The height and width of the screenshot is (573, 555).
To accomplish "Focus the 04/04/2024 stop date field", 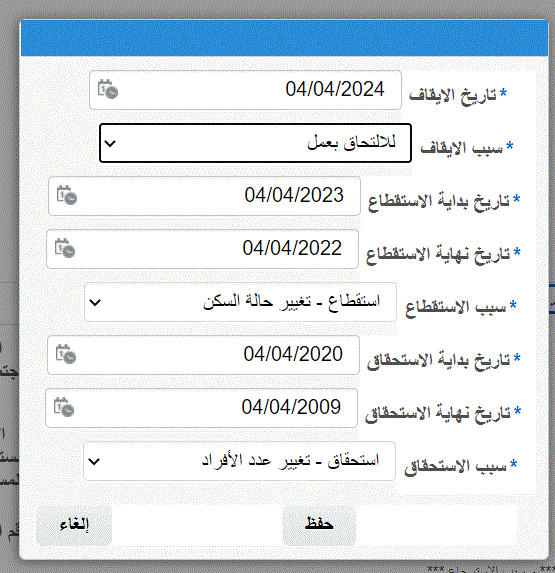I will [x=246, y=90].
